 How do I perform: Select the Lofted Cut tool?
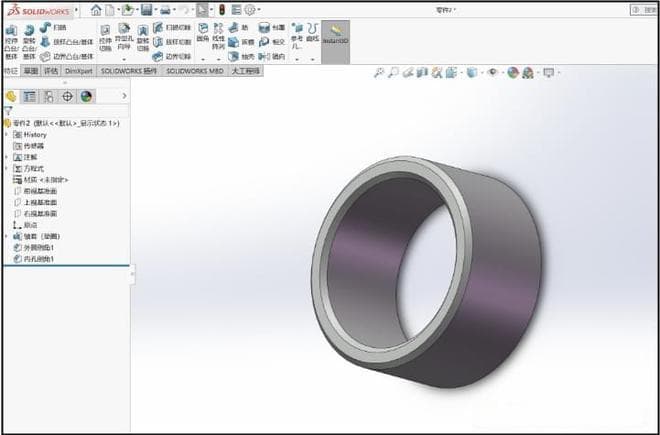click(x=172, y=42)
